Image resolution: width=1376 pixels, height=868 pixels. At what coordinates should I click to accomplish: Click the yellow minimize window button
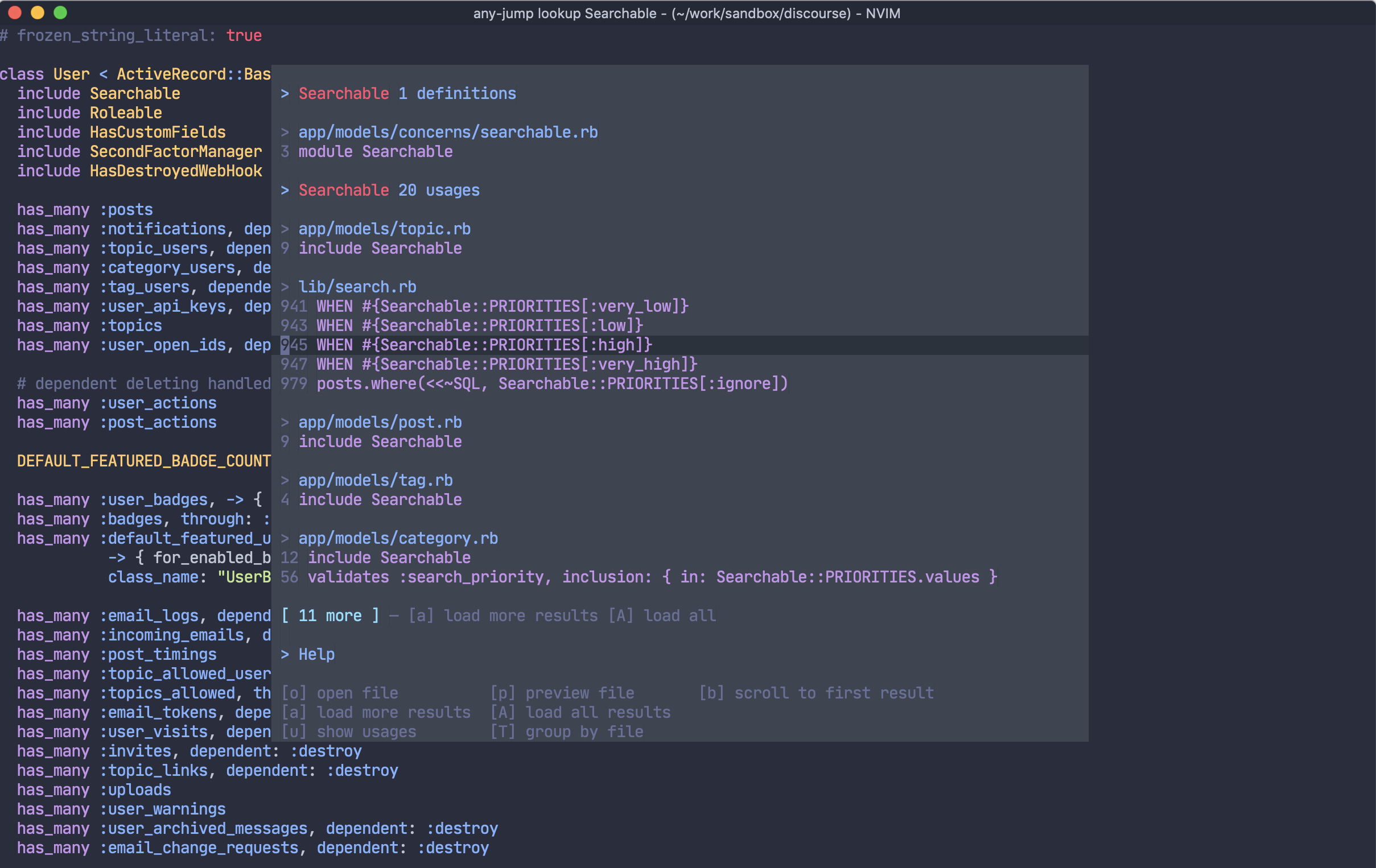[38, 13]
